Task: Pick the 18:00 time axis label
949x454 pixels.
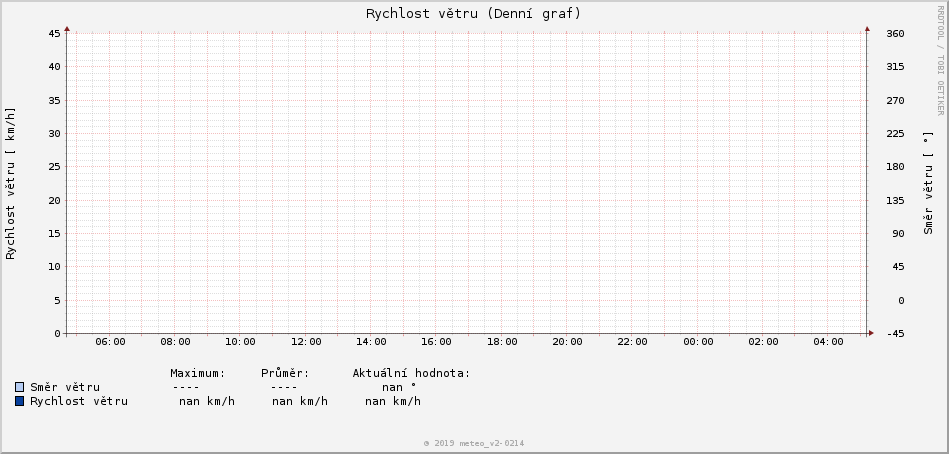Action: pyautogui.click(x=502, y=342)
